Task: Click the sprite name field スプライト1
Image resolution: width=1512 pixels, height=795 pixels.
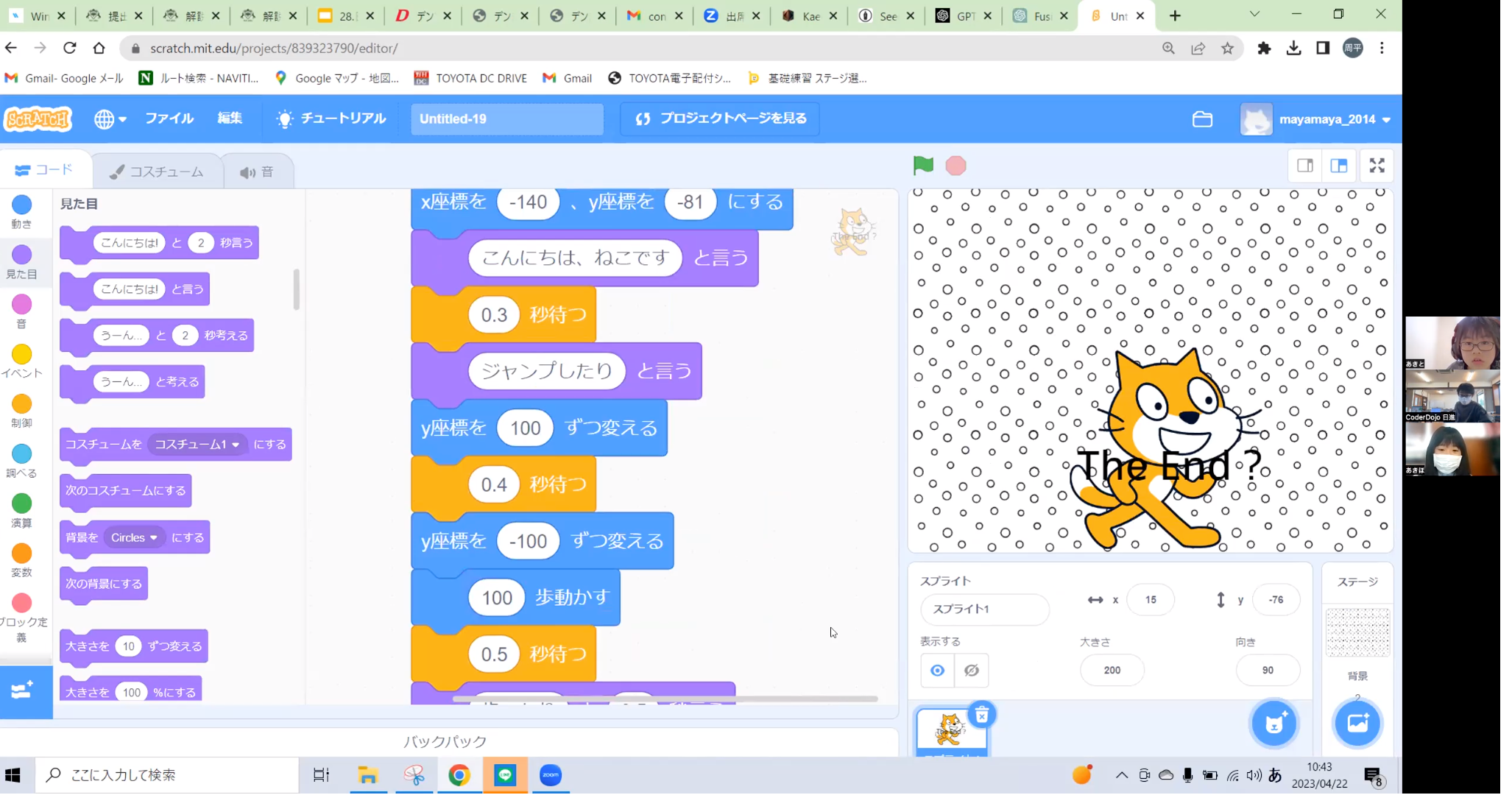Action: (984, 609)
